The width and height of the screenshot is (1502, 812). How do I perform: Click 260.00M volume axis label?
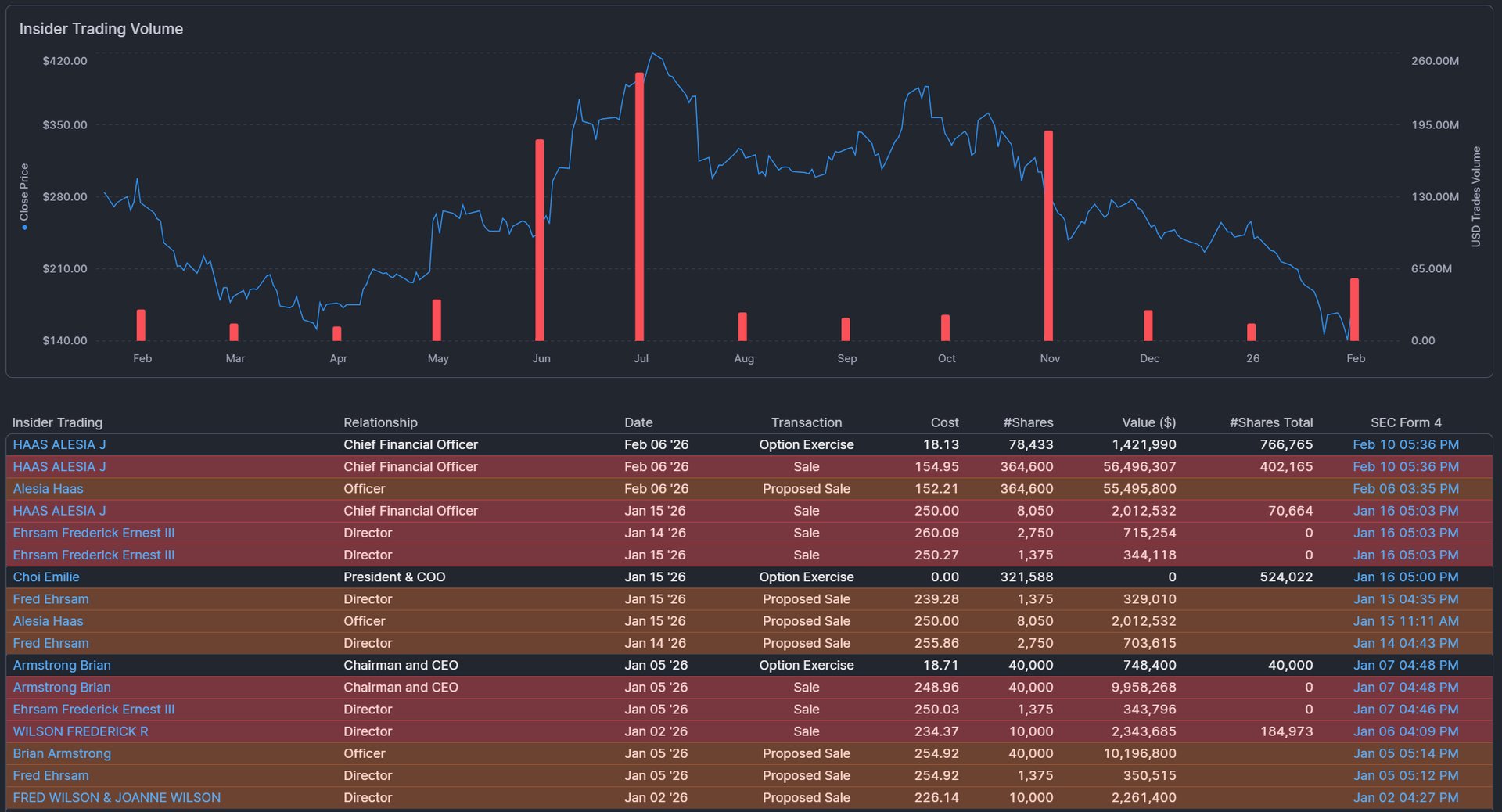click(1435, 61)
